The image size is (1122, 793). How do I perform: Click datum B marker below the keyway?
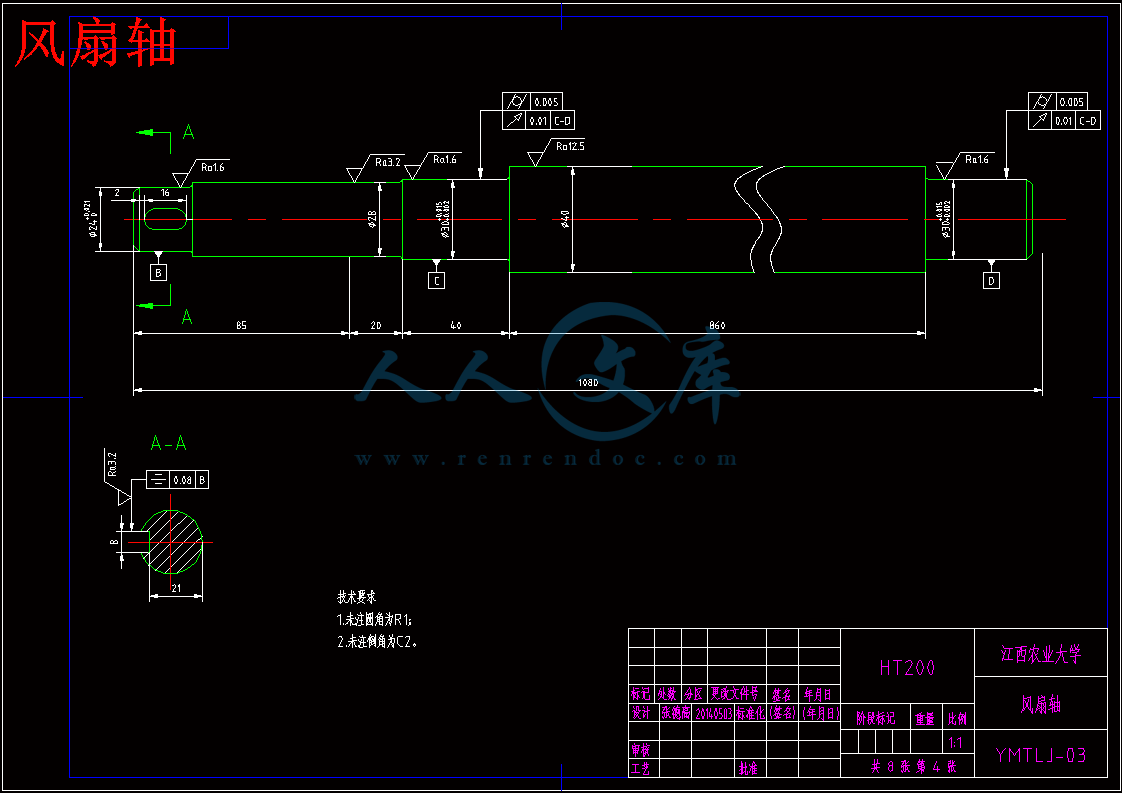[158, 272]
